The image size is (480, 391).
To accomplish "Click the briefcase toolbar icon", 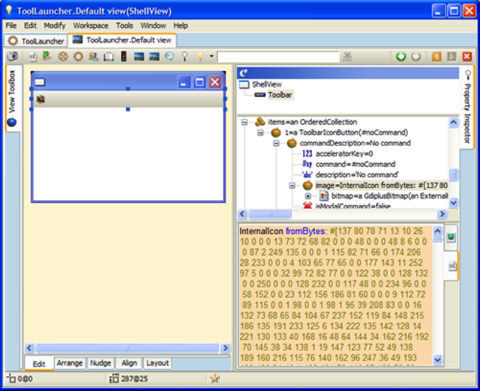I will [108, 57].
